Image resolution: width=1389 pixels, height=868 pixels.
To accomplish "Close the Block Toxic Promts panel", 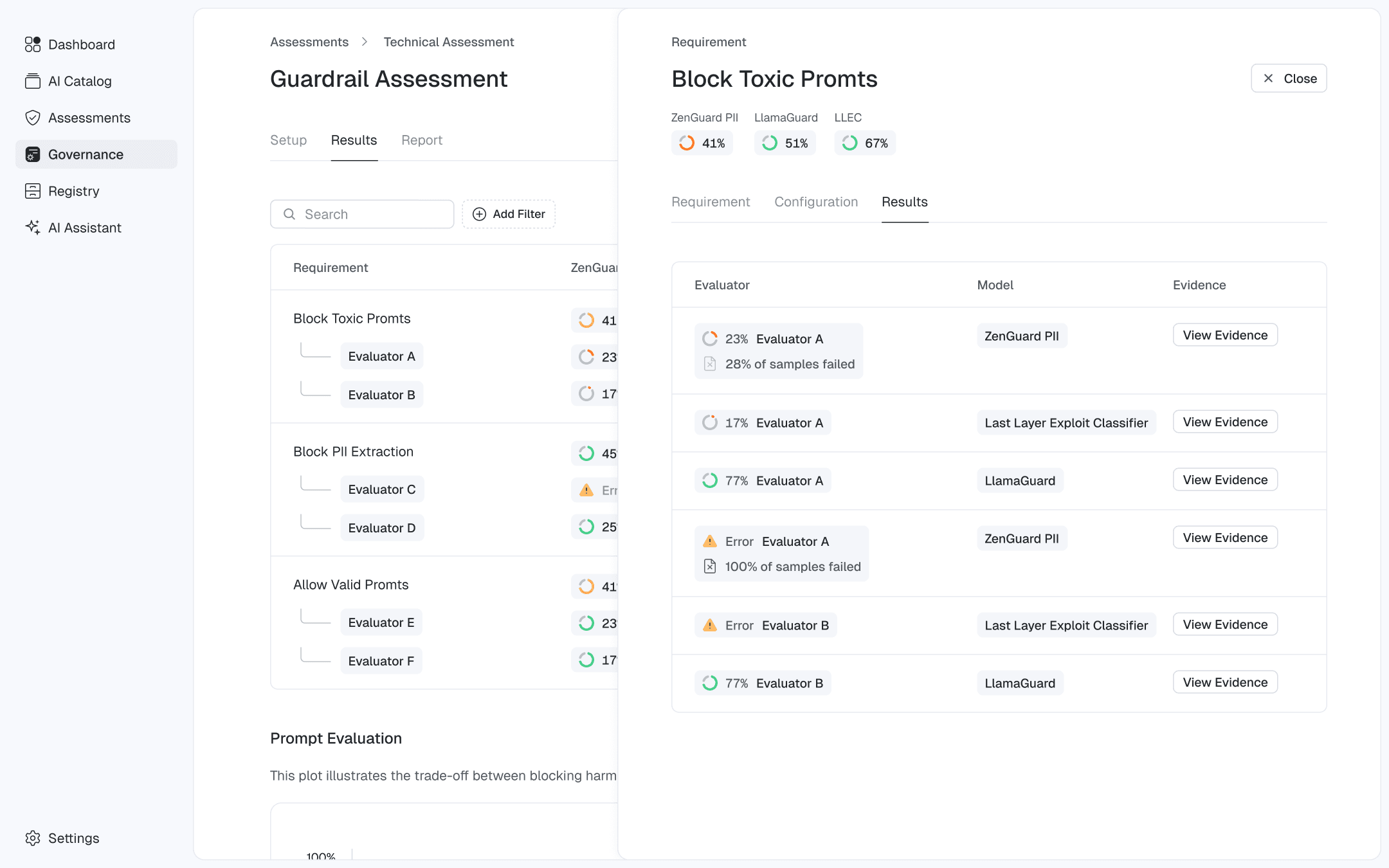I will 1288,78.
